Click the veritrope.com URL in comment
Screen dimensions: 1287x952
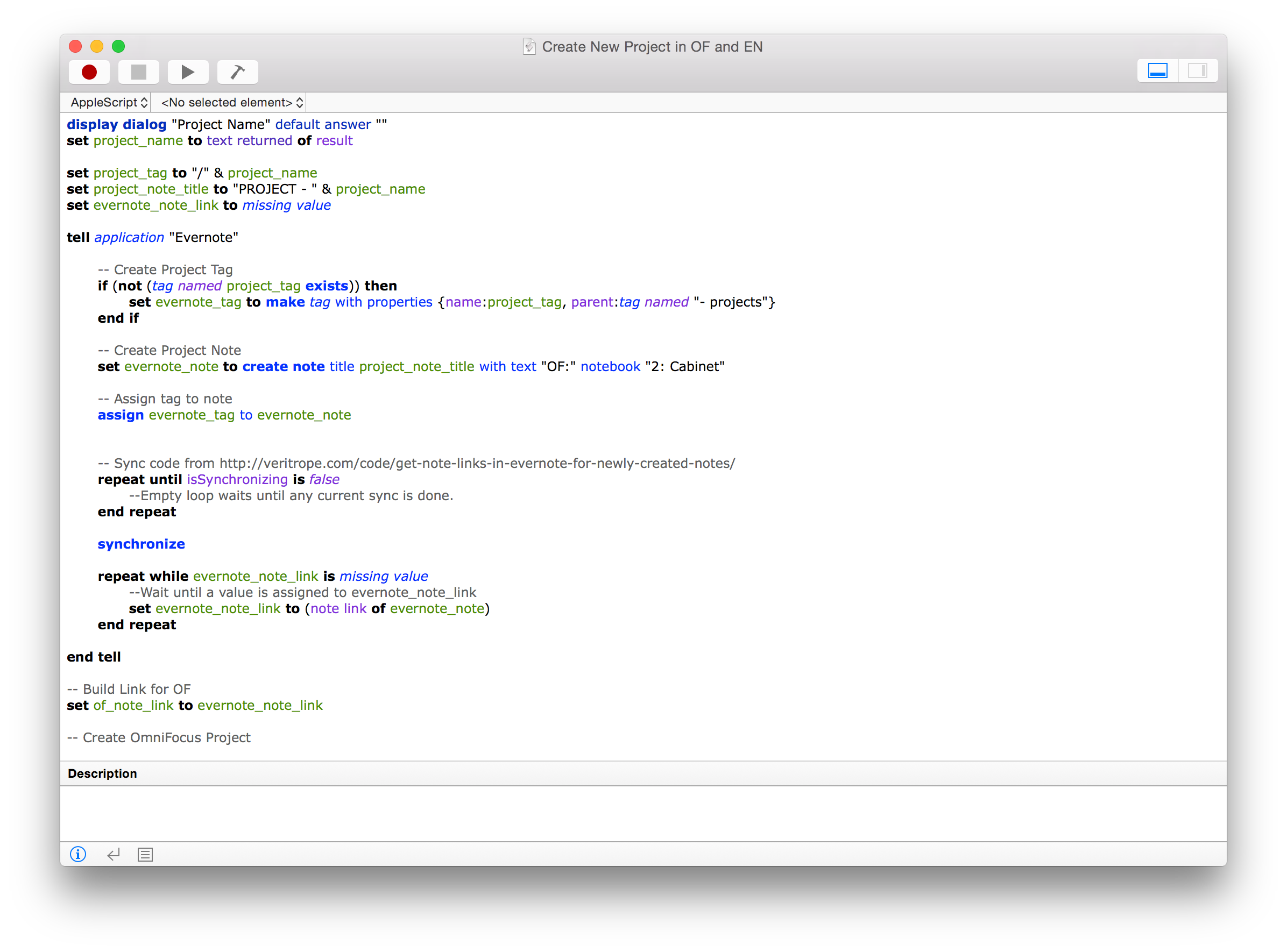[x=477, y=463]
